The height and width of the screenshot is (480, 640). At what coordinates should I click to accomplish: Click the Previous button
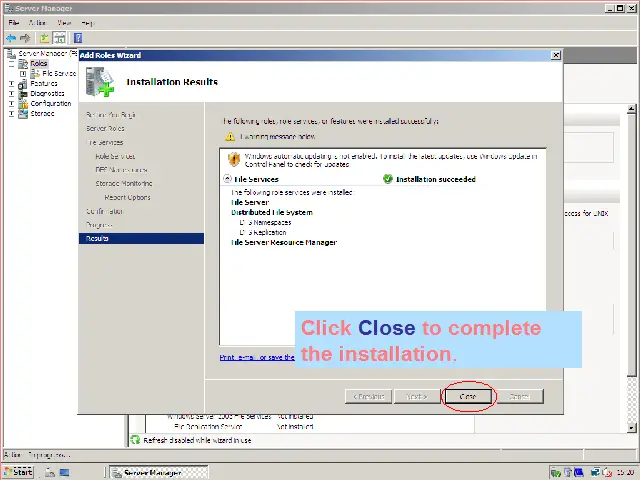coord(368,396)
